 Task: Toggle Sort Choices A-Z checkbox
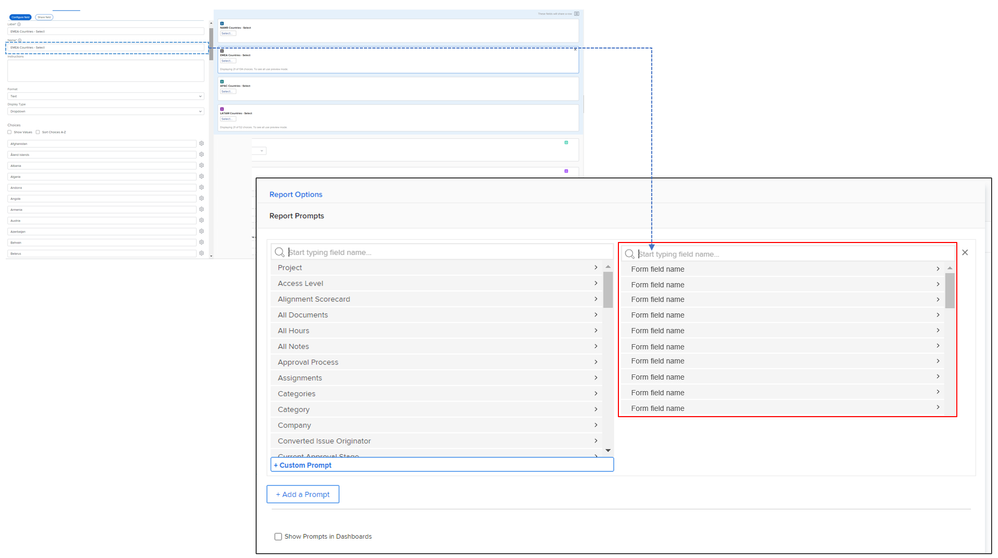[x=38, y=132]
